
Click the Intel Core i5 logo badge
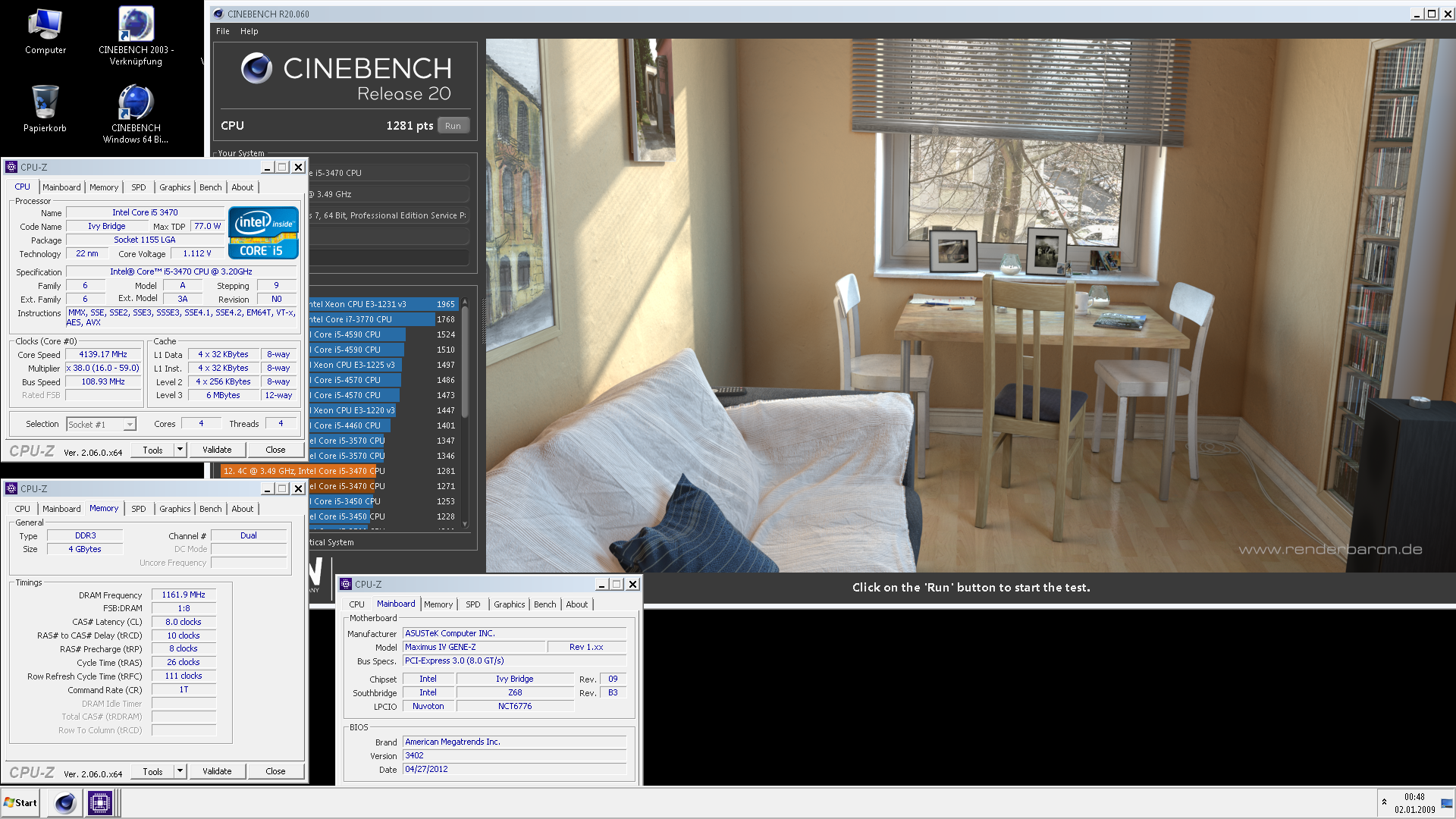coord(263,233)
